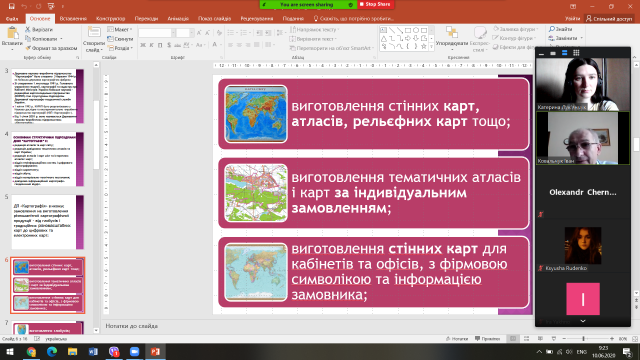Expand Zoom participants panel chevron
Image resolution: width=640 pixels, height=360 pixels.
[583, 321]
